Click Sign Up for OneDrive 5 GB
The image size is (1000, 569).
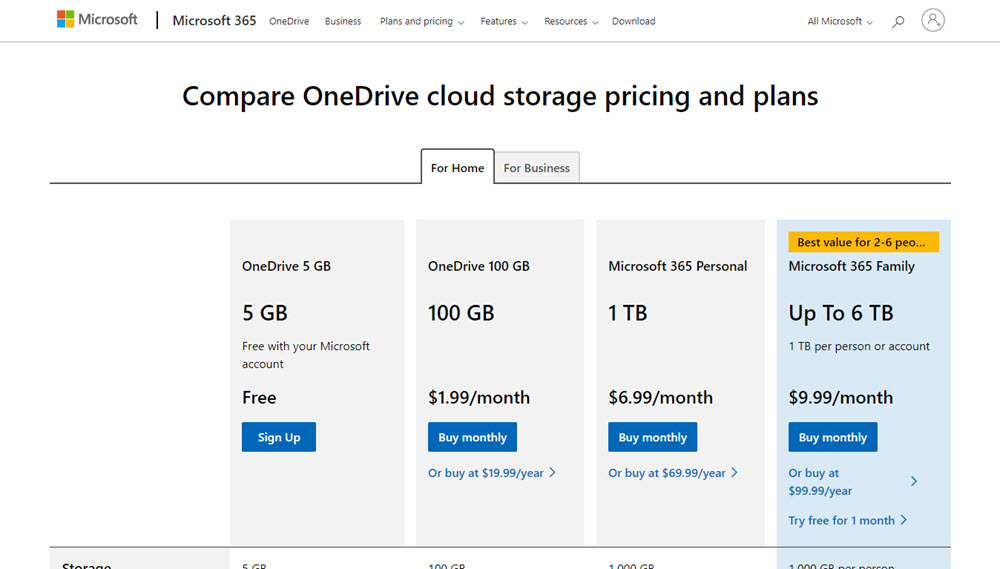click(279, 437)
